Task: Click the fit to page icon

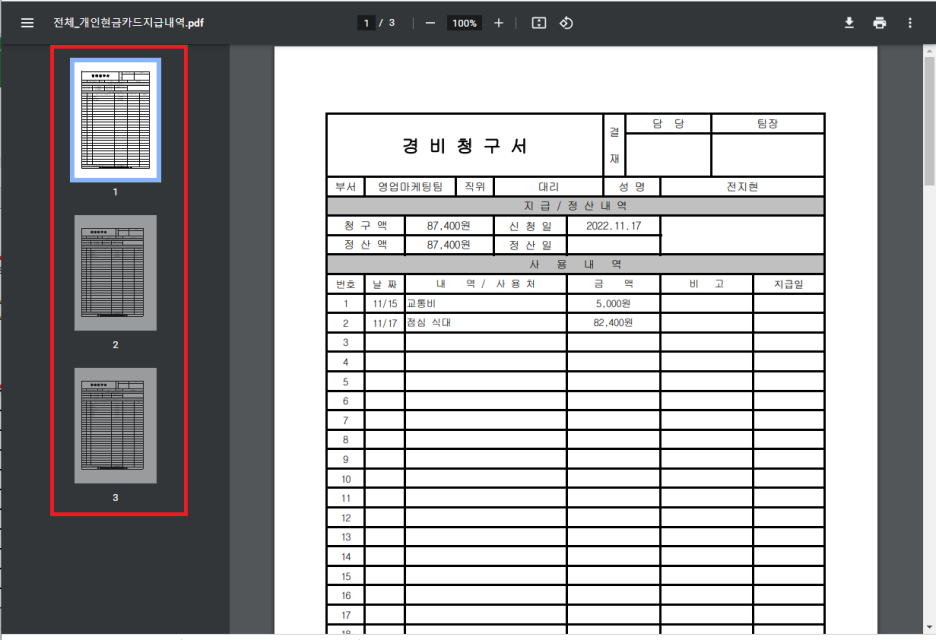Action: 538,23
